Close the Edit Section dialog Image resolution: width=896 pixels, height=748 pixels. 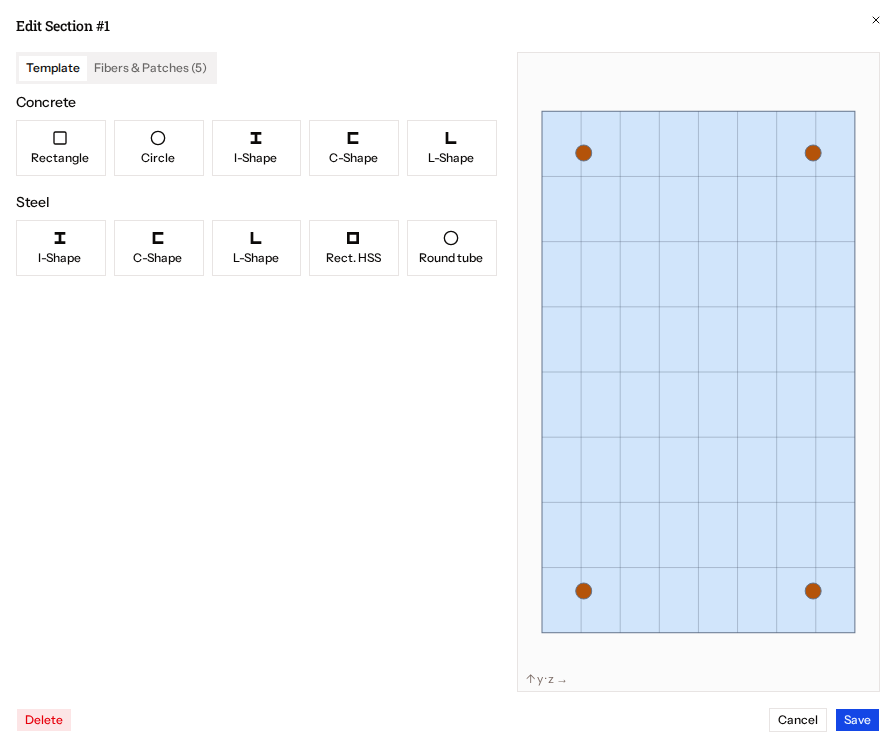tap(876, 20)
